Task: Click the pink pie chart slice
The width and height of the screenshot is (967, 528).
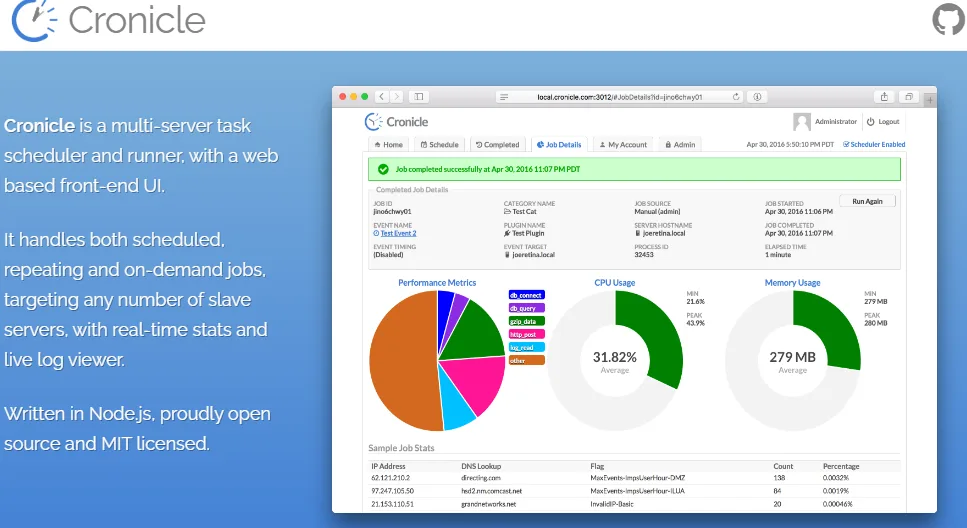Action: (475, 382)
